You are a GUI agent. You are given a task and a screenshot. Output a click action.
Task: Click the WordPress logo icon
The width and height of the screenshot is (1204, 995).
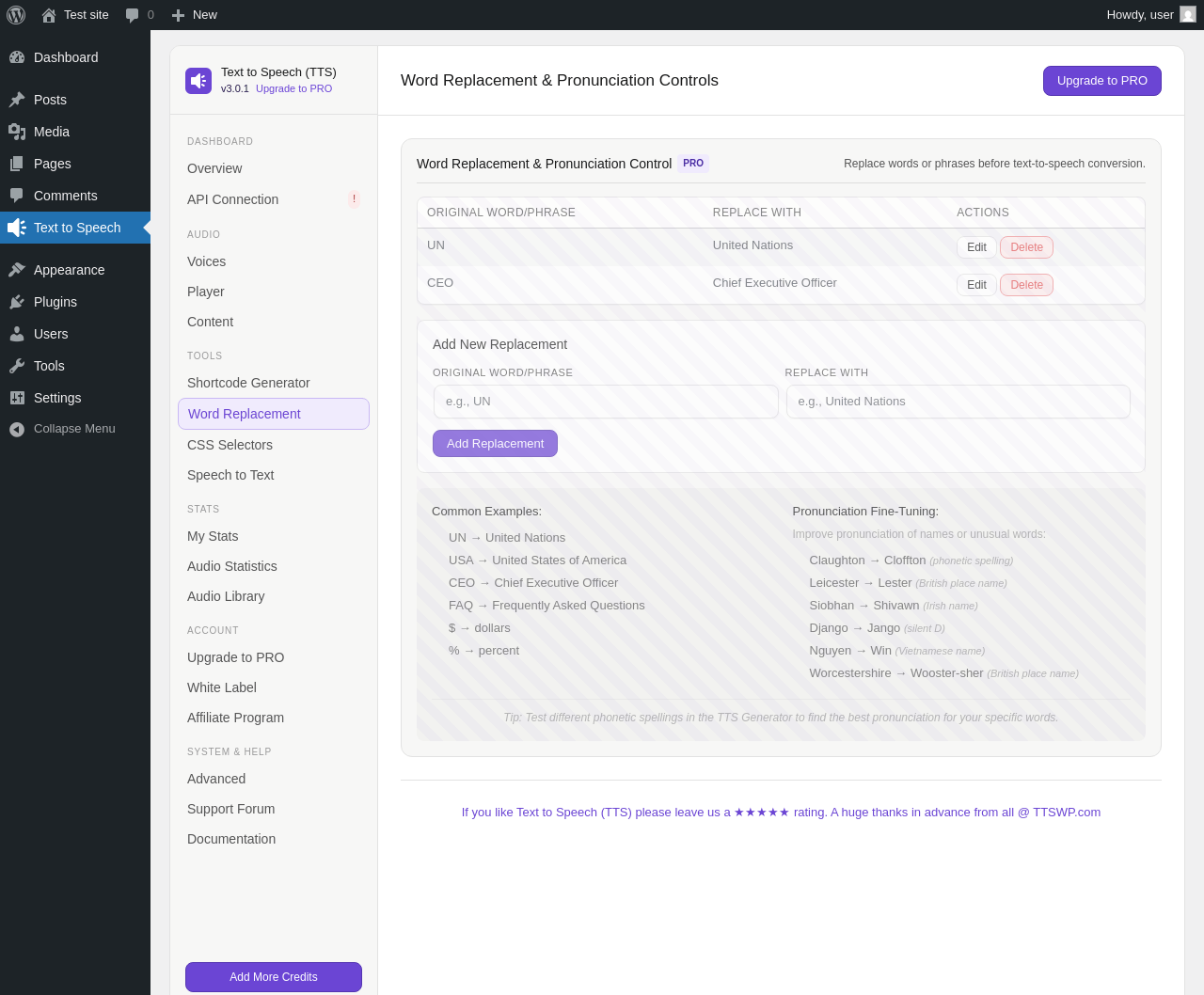16,15
